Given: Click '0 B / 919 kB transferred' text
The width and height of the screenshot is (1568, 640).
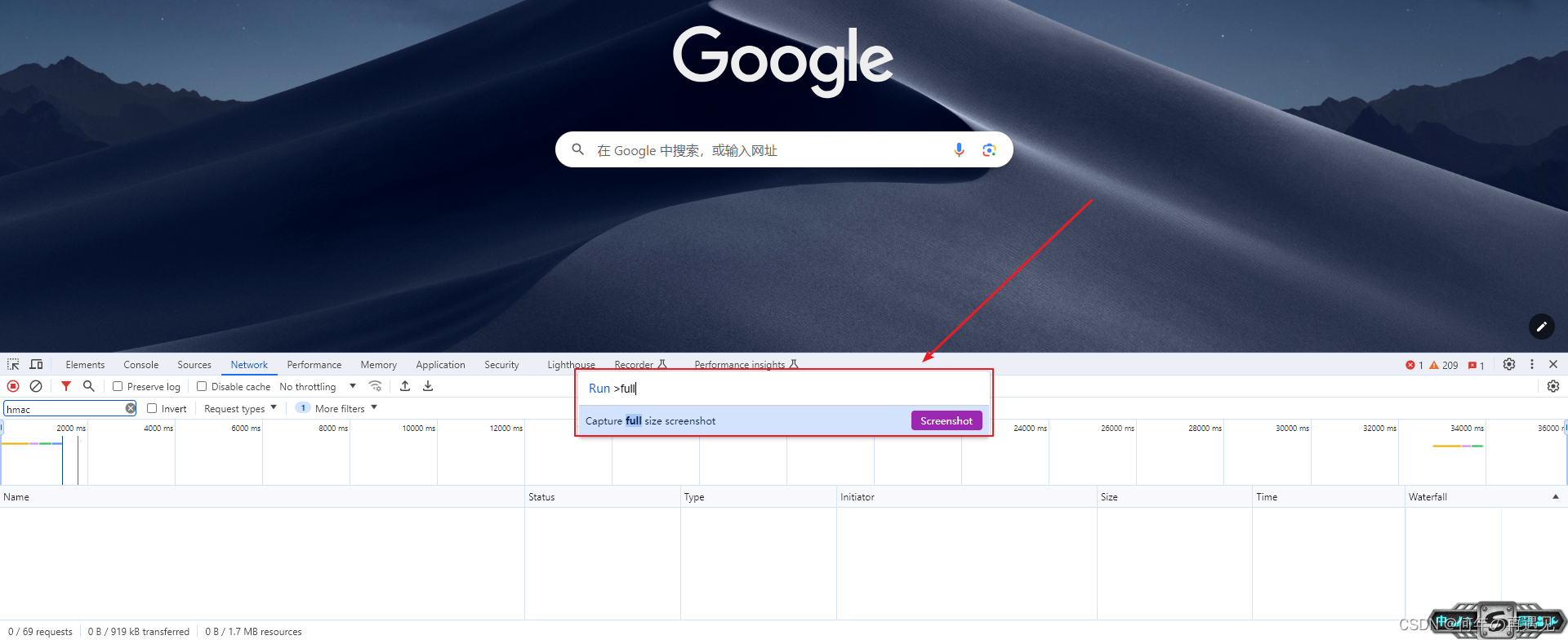Looking at the screenshot, I should point(139,631).
